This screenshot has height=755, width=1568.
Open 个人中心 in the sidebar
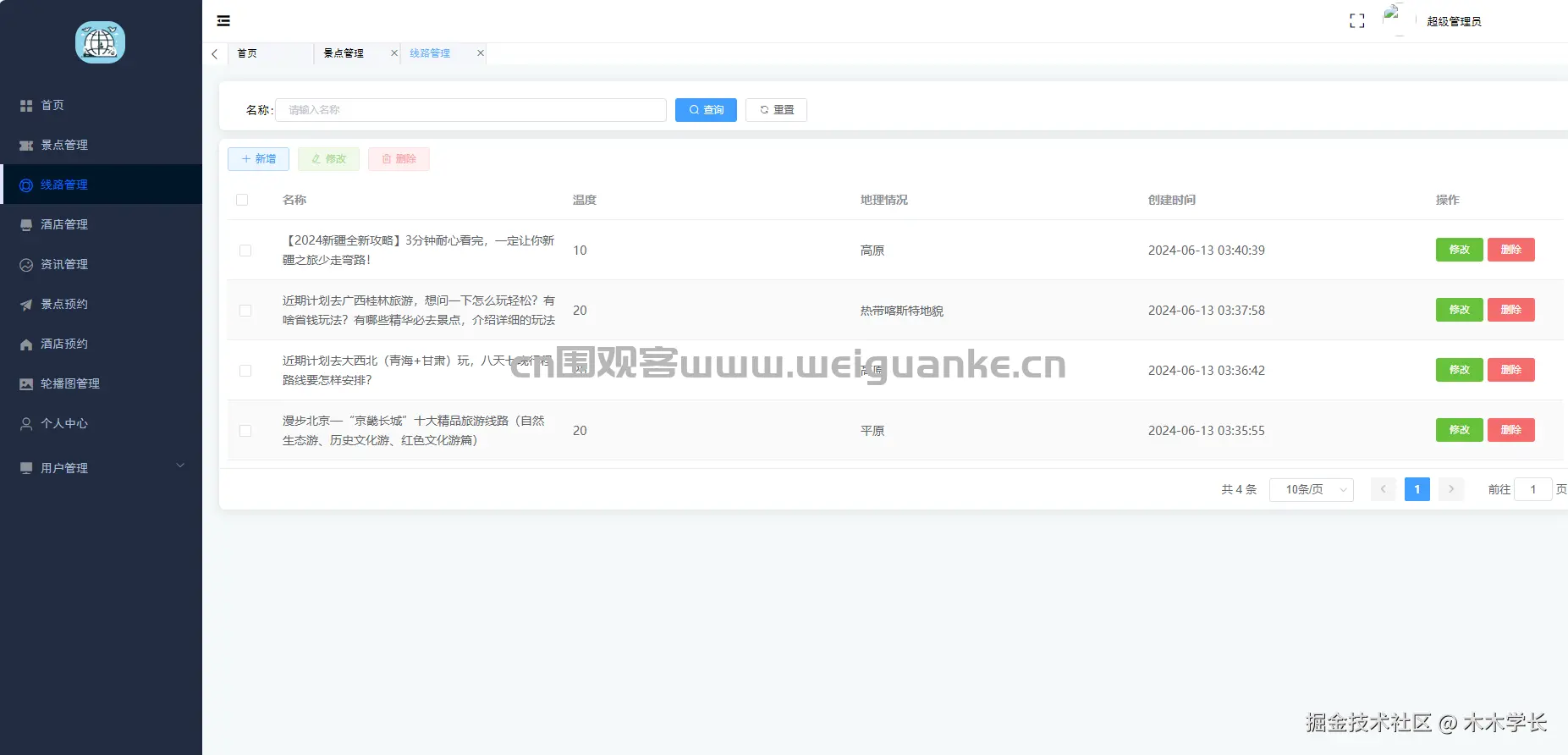tap(102, 423)
